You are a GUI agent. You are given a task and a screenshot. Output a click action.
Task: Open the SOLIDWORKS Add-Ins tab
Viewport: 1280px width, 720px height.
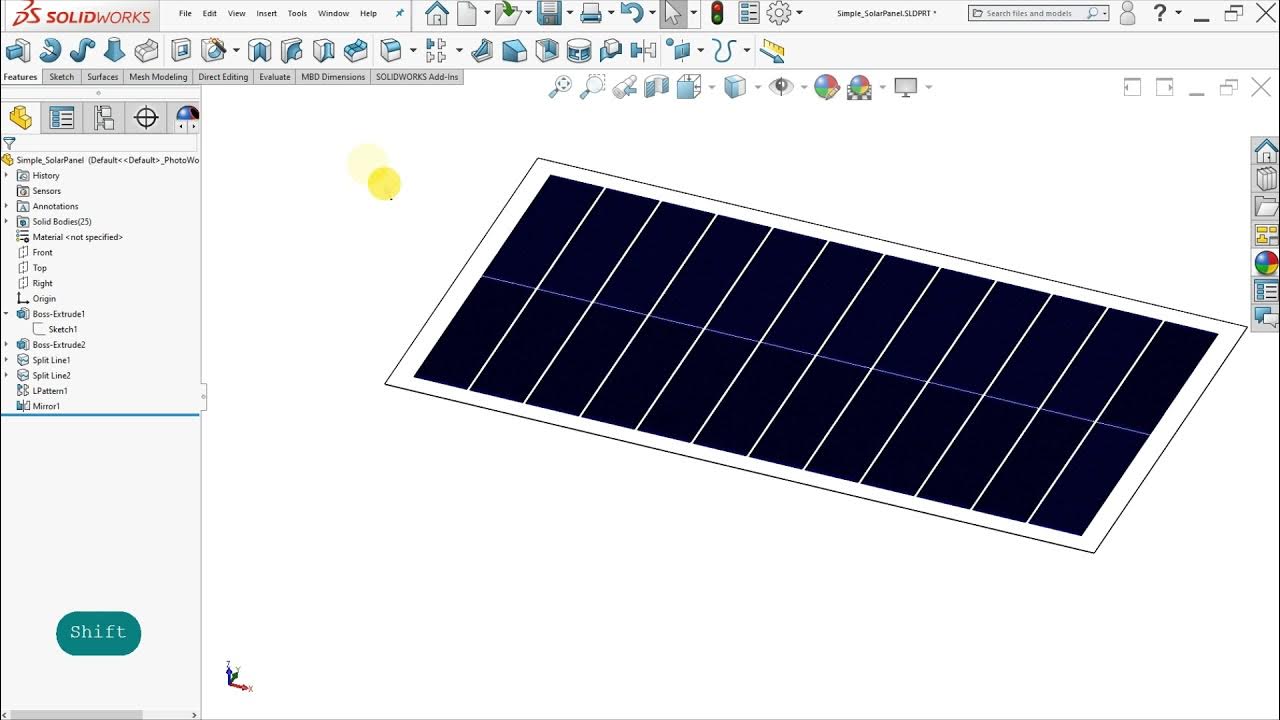[417, 77]
